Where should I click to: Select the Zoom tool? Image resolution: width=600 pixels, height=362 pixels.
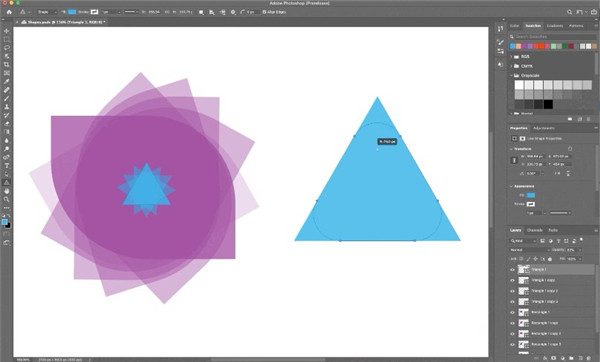click(x=7, y=199)
